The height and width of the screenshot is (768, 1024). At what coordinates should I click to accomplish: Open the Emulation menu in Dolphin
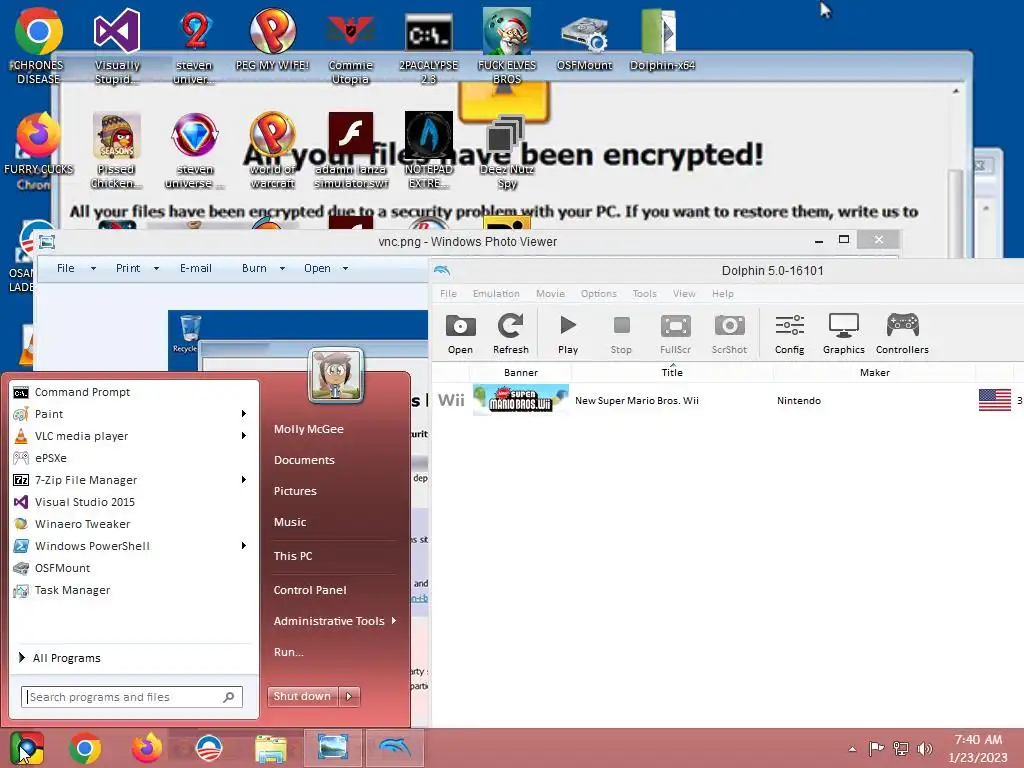point(496,294)
